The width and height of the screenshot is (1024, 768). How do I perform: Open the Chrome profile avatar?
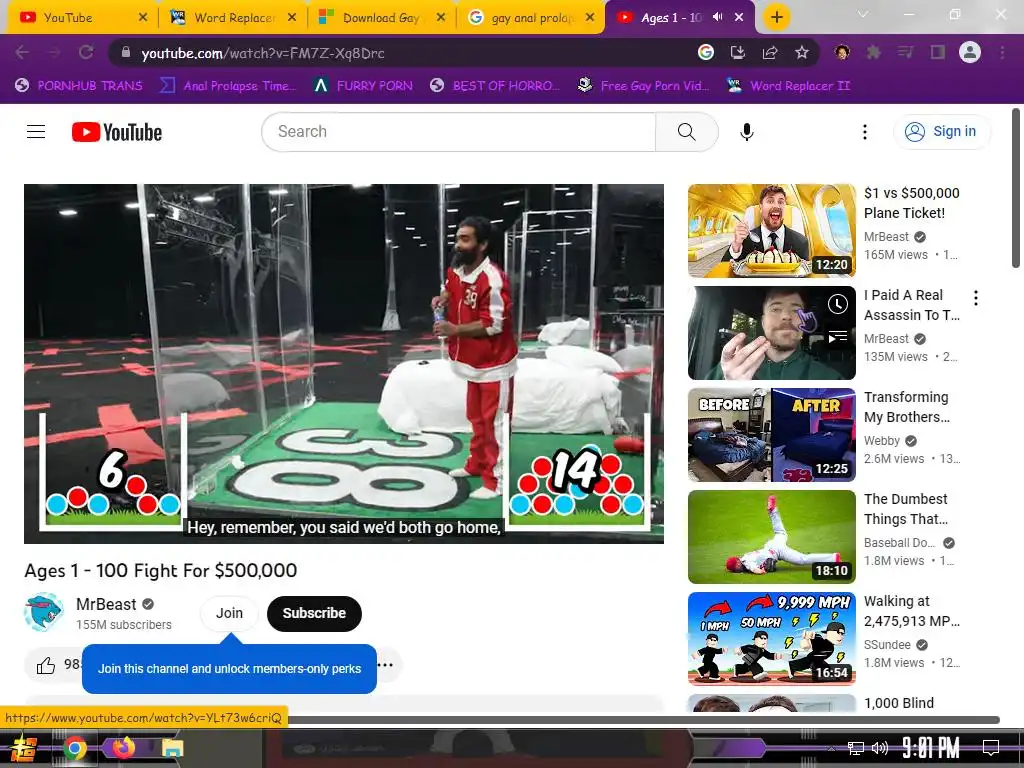pyautogui.click(x=970, y=52)
